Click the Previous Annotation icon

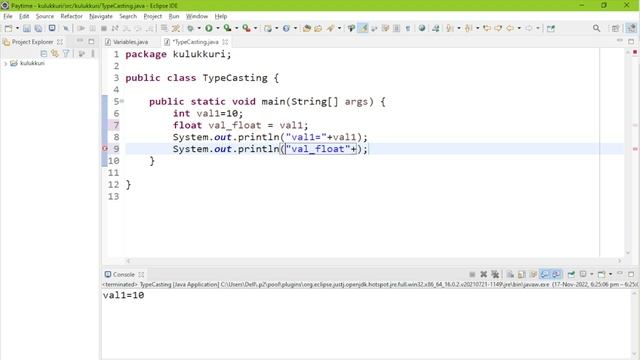[x=468, y=28]
